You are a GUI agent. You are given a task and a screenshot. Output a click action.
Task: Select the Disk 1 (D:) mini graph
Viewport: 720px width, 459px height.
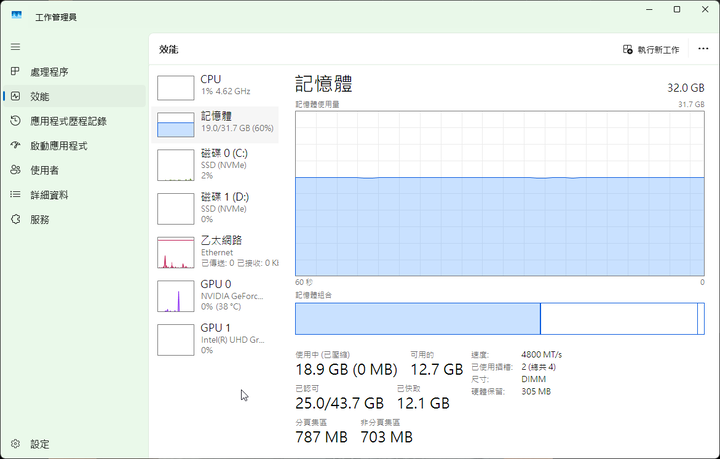click(x=175, y=209)
